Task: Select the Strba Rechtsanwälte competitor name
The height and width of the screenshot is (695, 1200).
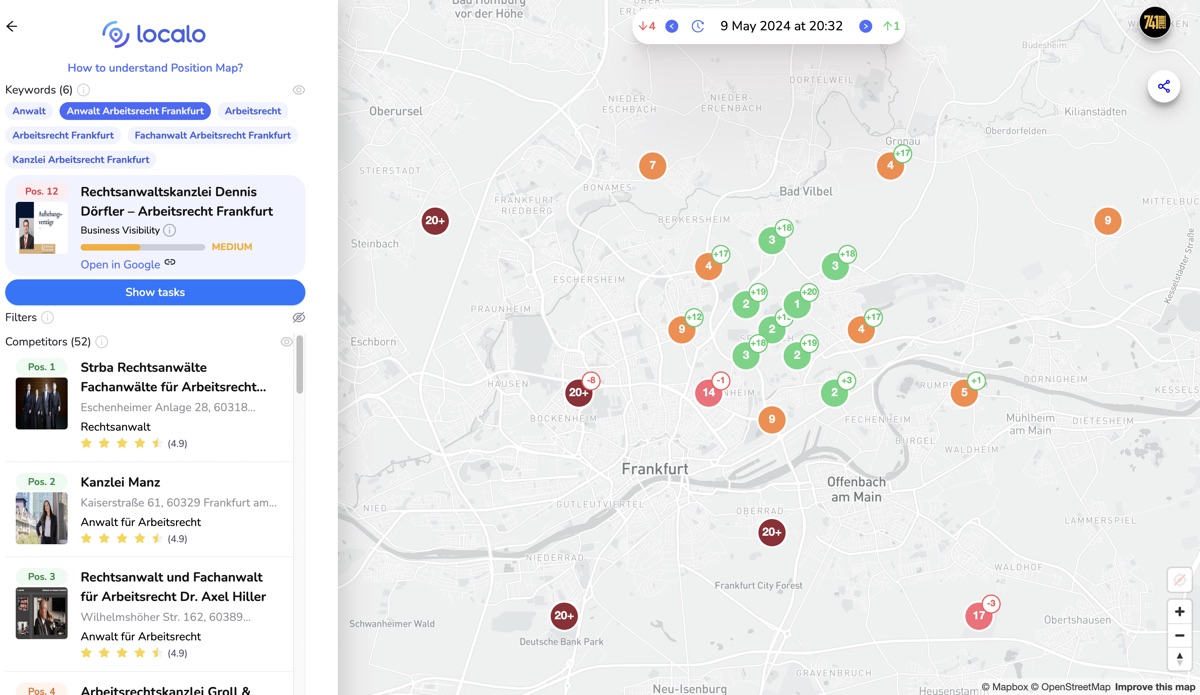Action: point(173,377)
